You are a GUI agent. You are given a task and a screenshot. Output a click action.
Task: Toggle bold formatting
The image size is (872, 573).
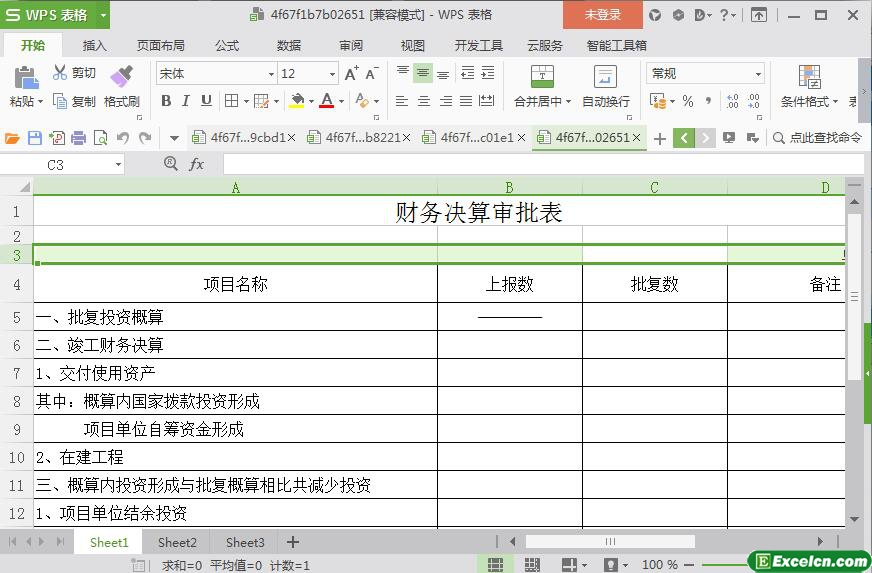point(166,101)
